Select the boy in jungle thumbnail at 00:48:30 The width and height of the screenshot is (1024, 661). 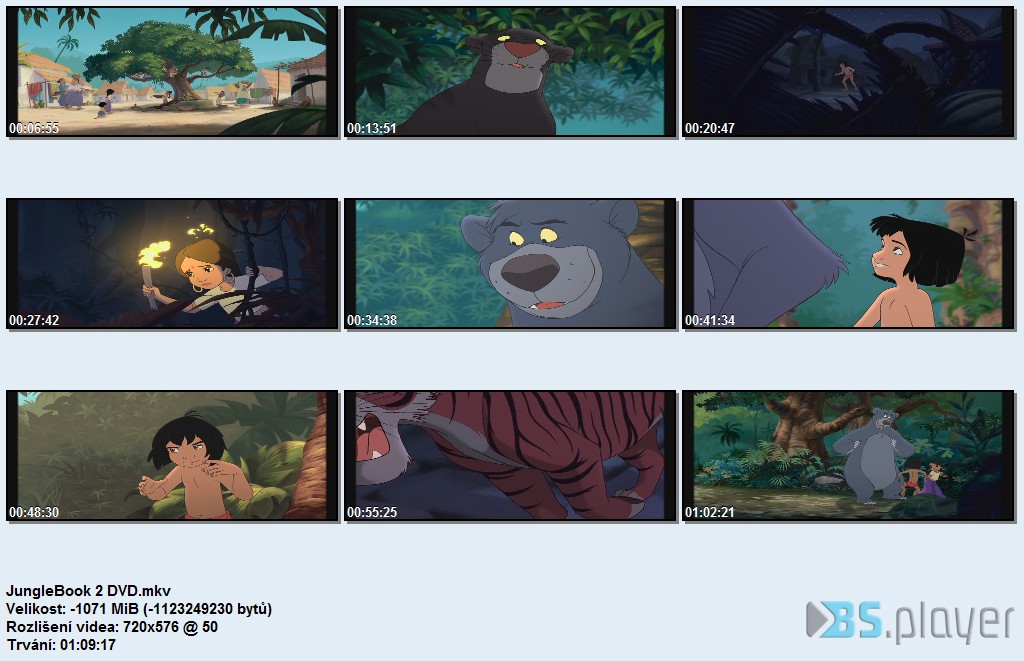[172, 456]
